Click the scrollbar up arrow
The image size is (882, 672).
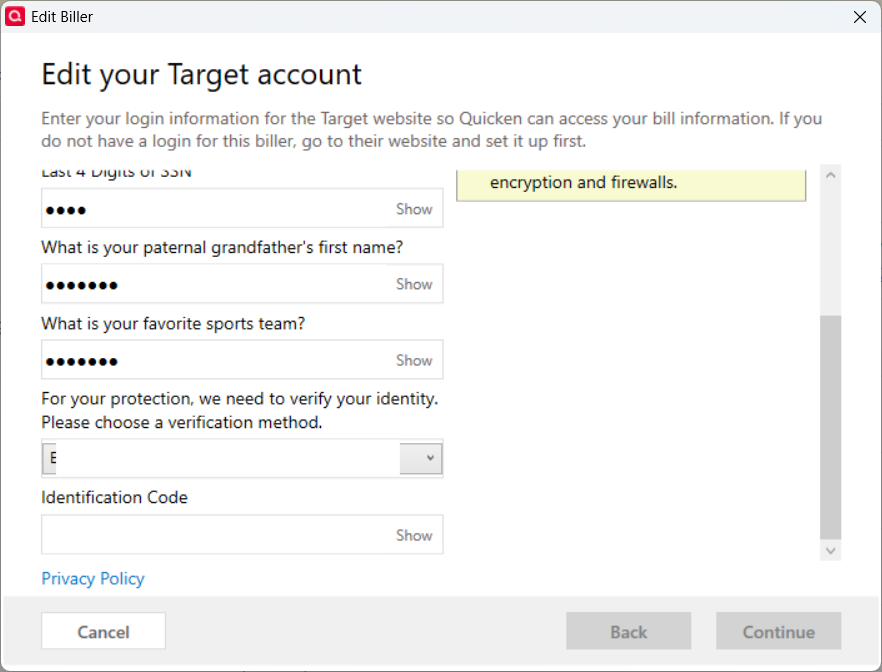[831, 175]
